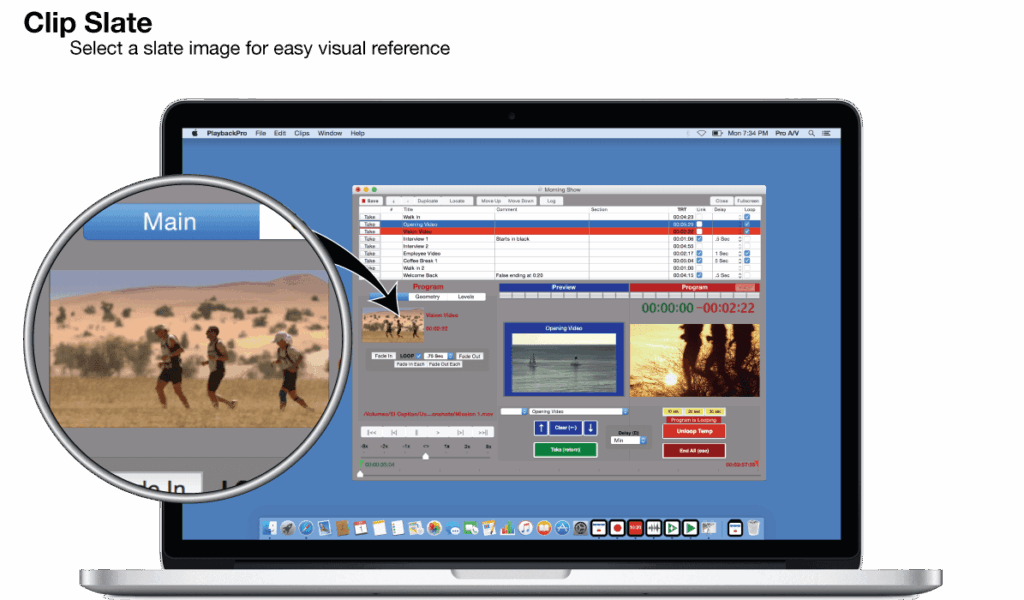Toggle Loop checkbox for Coffee Break 1

click(x=747, y=261)
